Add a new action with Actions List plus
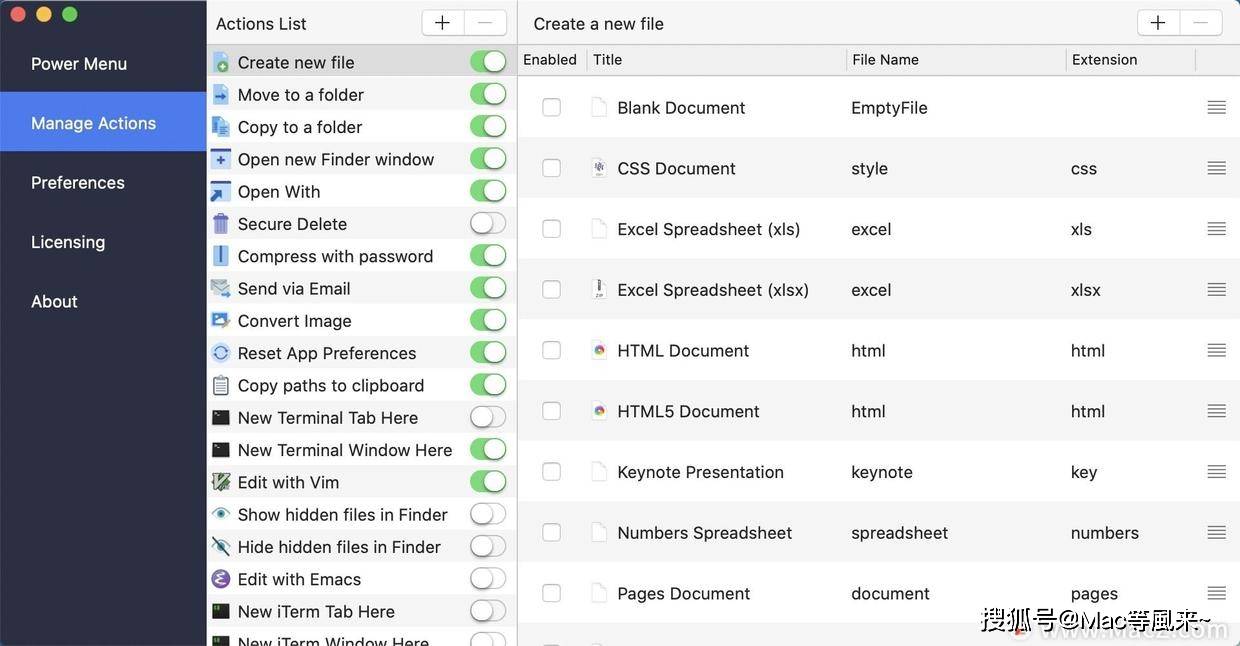Image resolution: width=1240 pixels, height=646 pixels. 442,23
